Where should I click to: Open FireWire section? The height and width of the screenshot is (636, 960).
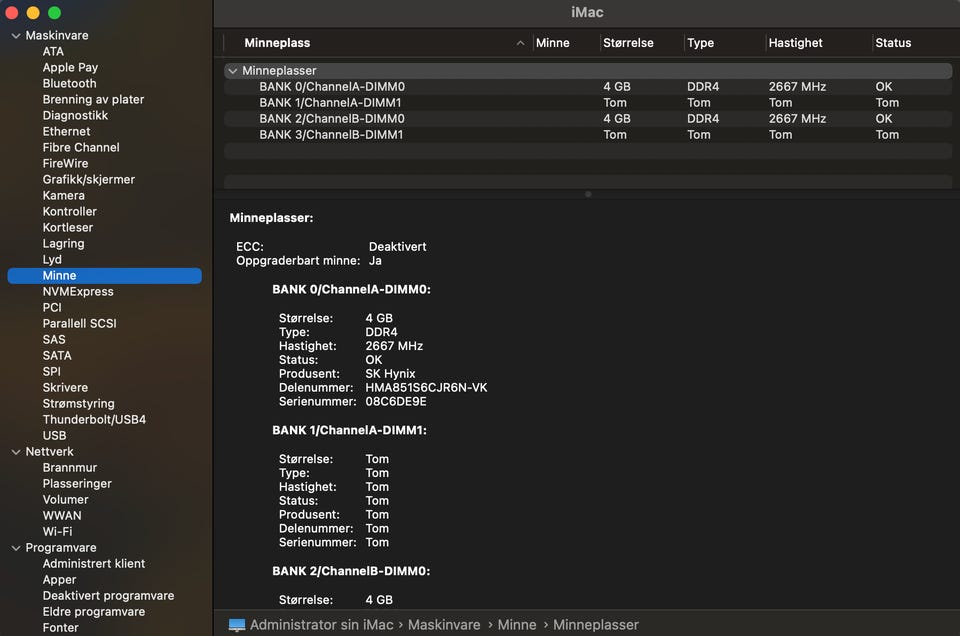(x=66, y=163)
